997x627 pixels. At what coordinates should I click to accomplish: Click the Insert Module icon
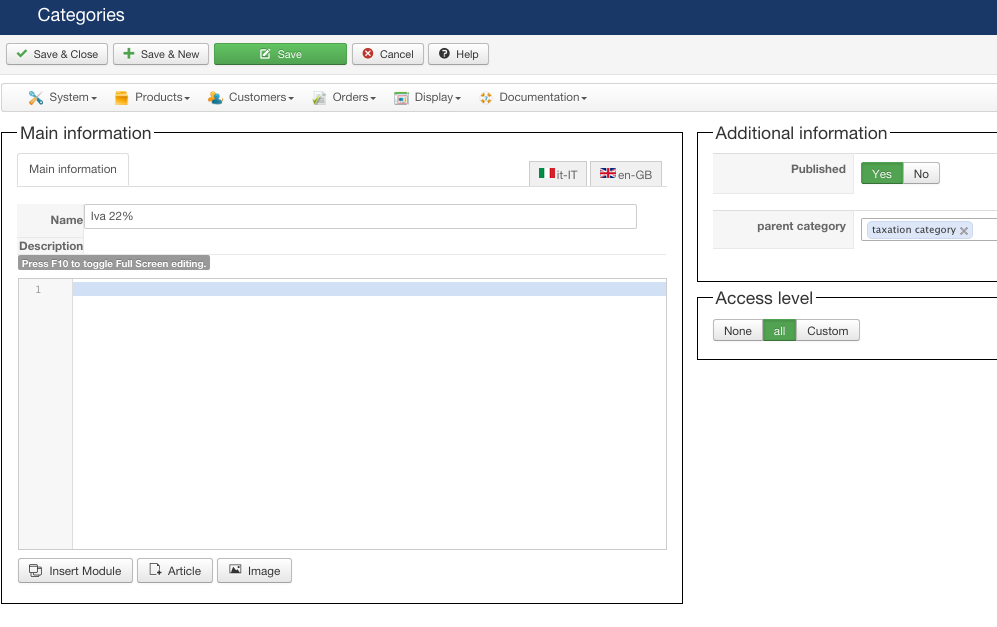click(36, 570)
